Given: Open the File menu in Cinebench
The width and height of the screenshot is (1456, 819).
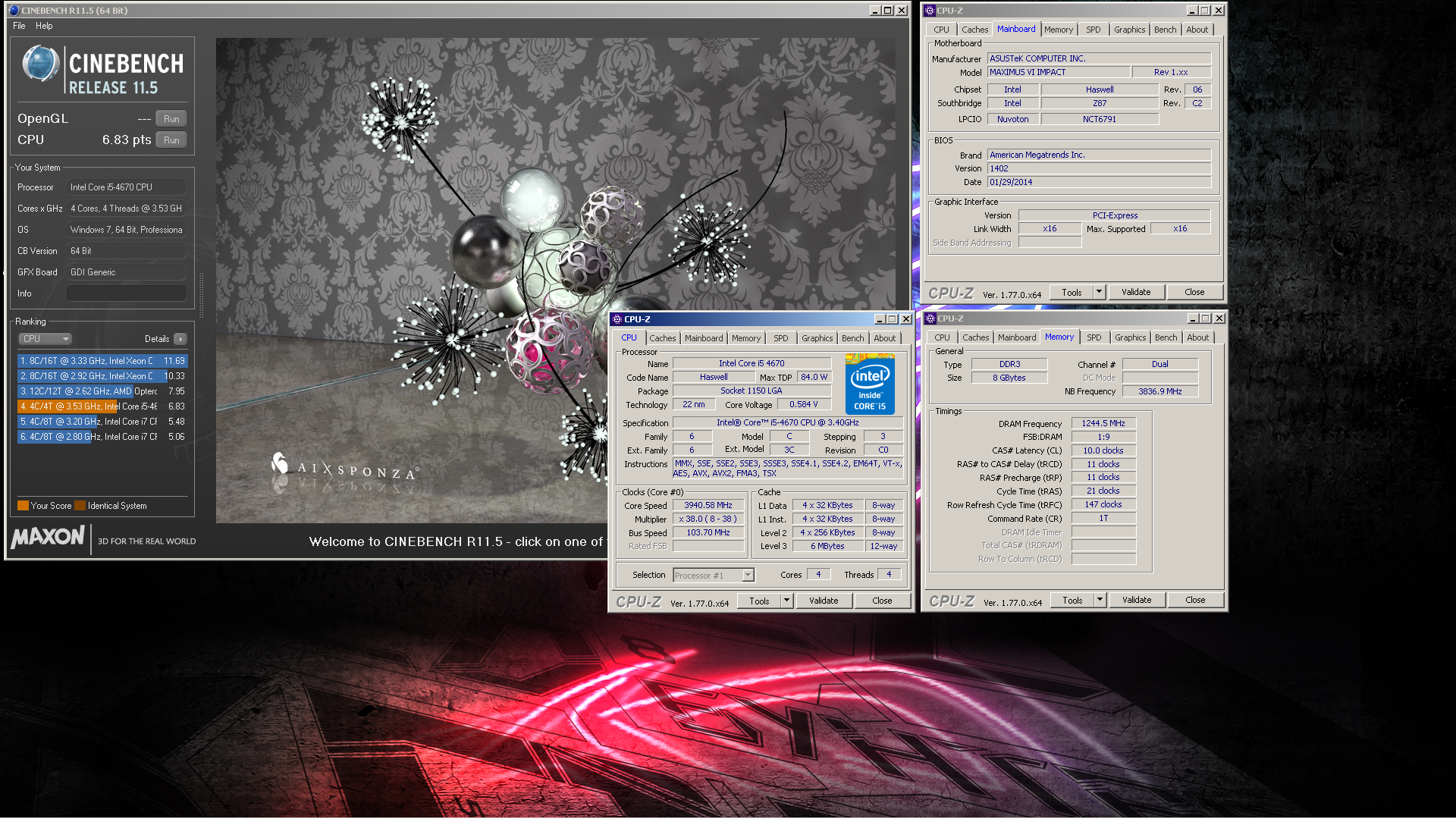Looking at the screenshot, I should 19,26.
